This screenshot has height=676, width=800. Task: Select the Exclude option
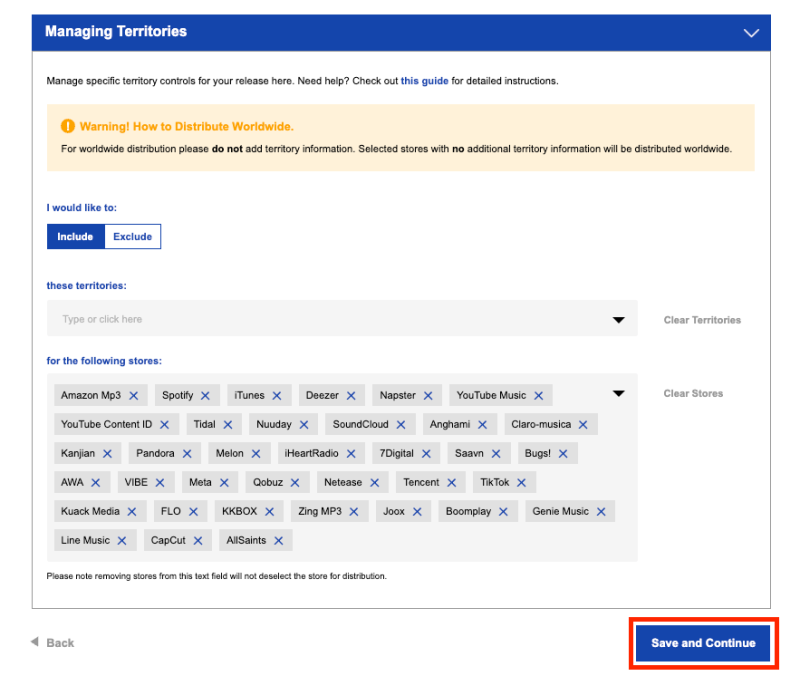(x=133, y=237)
